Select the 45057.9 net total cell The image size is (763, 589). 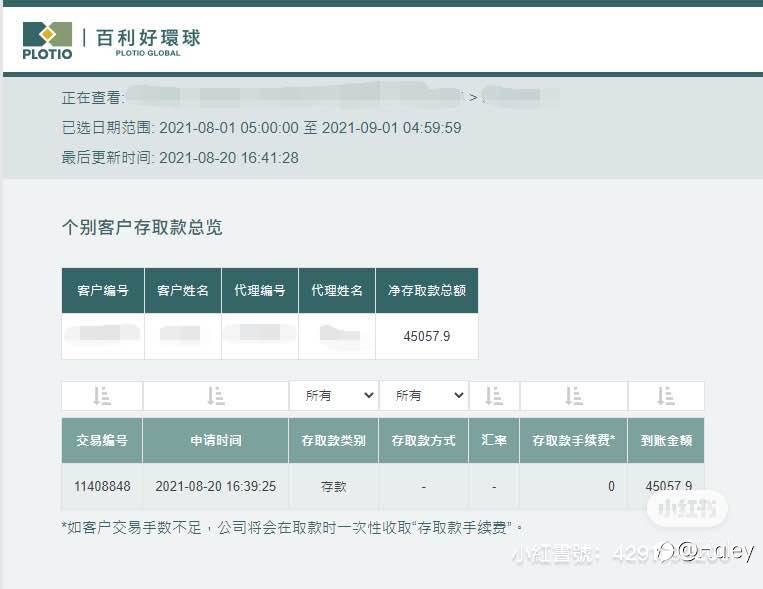pos(427,336)
